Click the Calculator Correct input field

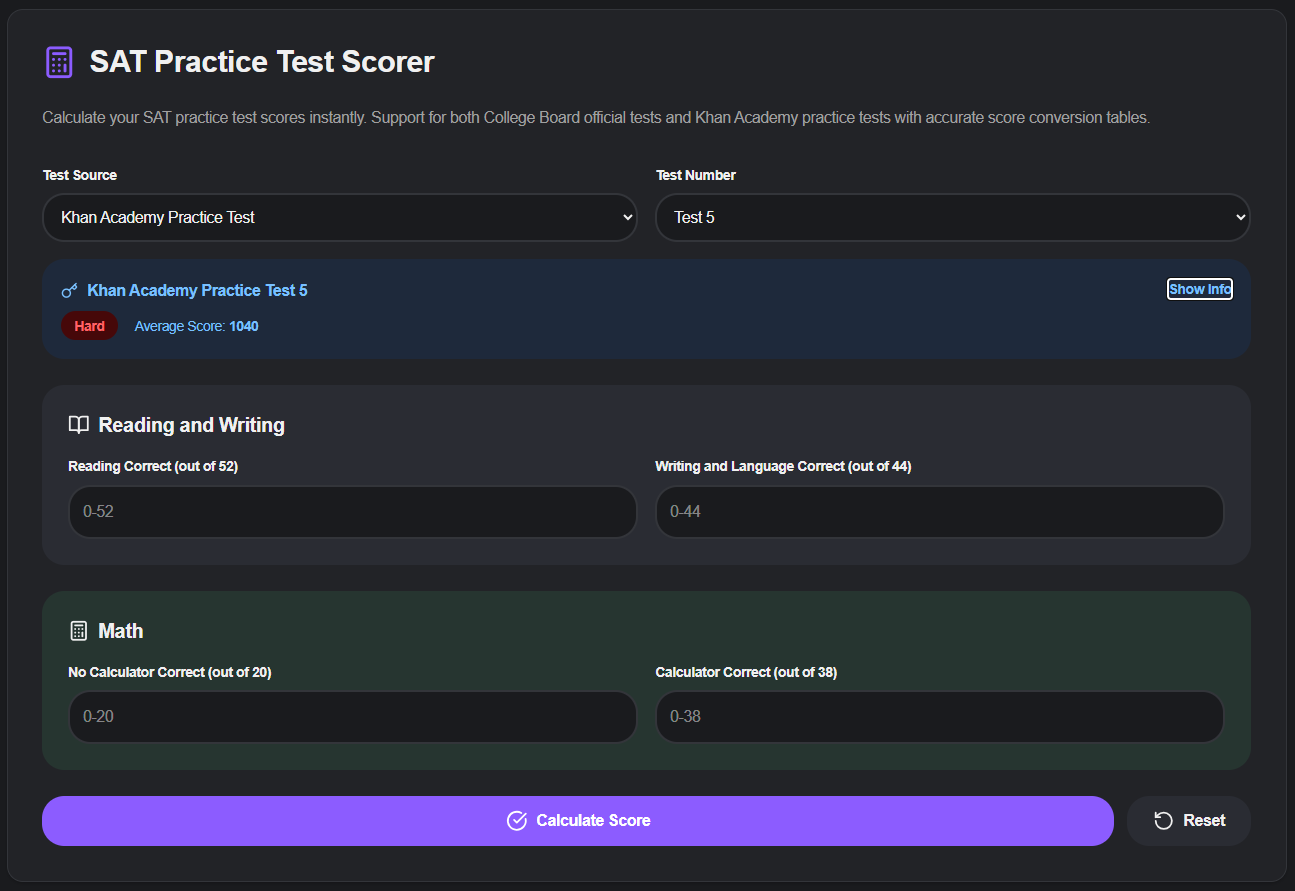pos(939,717)
